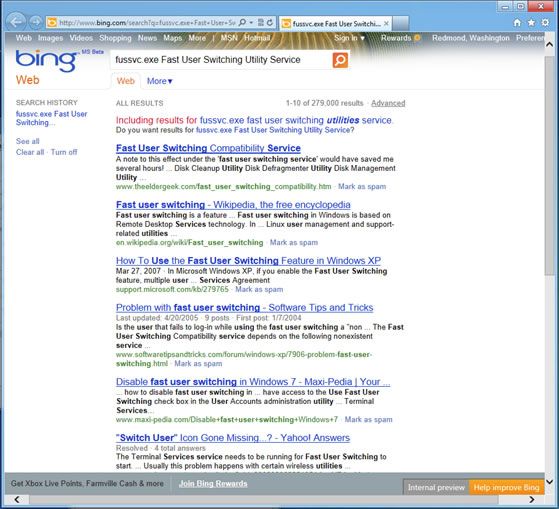The image size is (559, 509).
Task: Open the News menu item
Action: coord(147,38)
